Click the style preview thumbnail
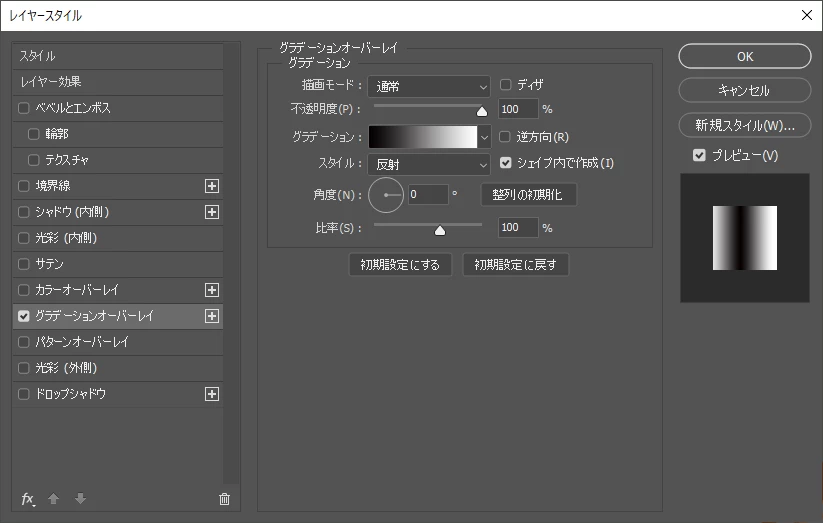The height and width of the screenshot is (523, 823). click(745, 238)
